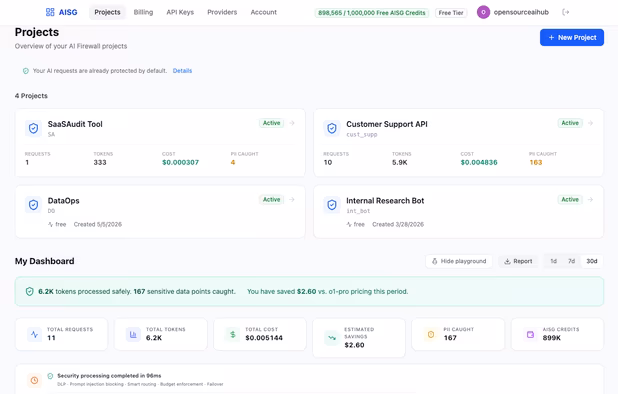Click the Internal Research Bot Active badge

(x=570, y=199)
